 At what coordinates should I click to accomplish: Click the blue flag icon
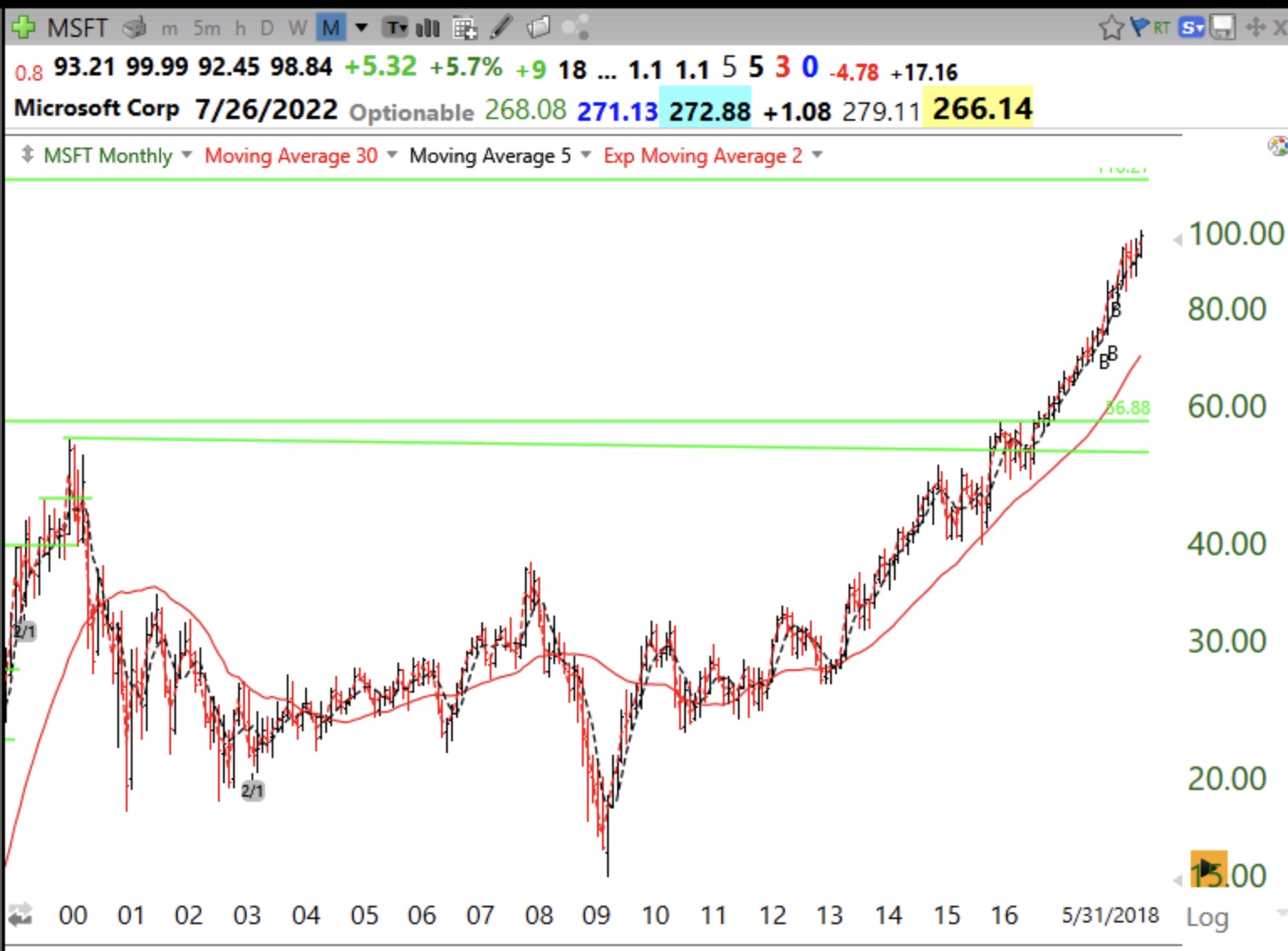click(1140, 27)
